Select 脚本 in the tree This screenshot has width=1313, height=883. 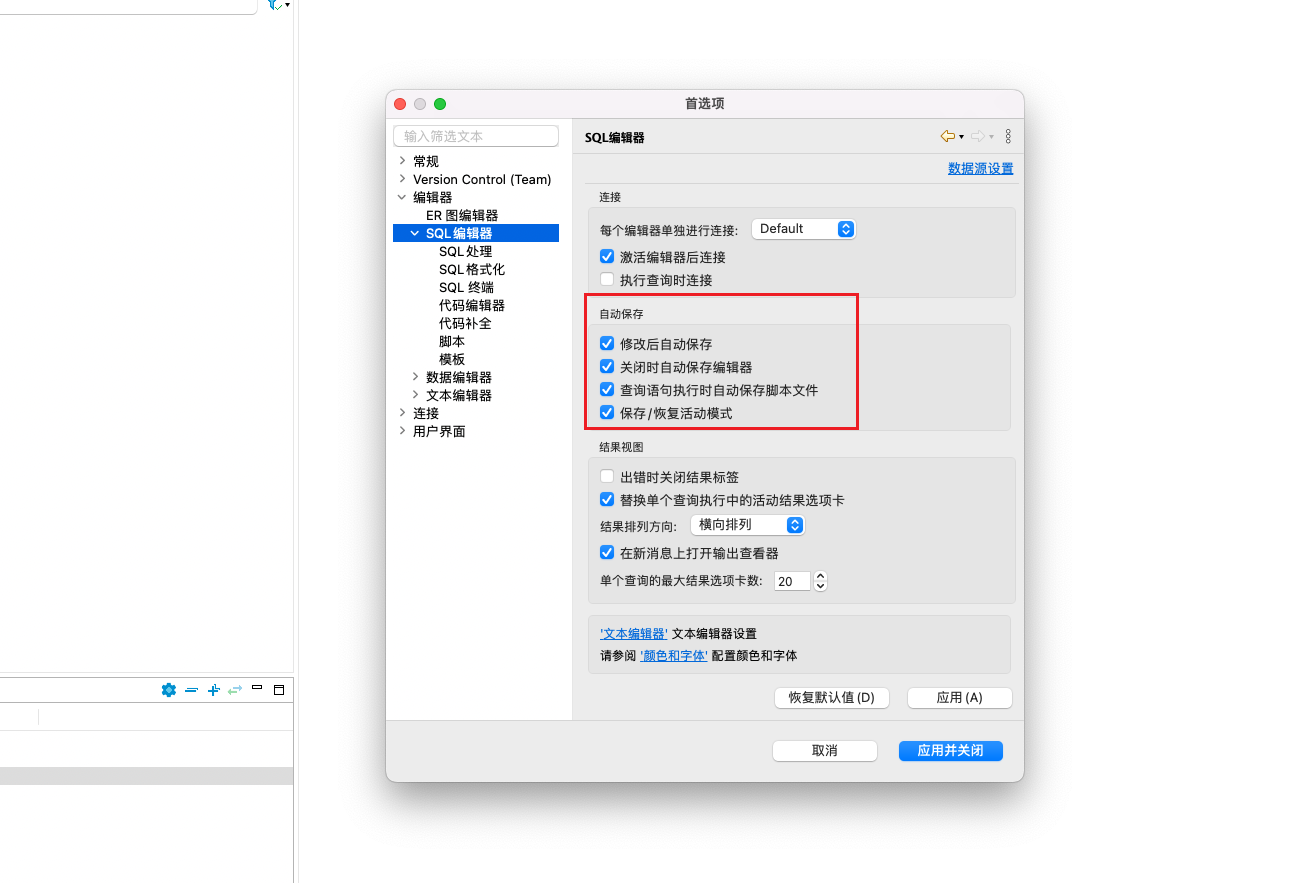click(452, 341)
